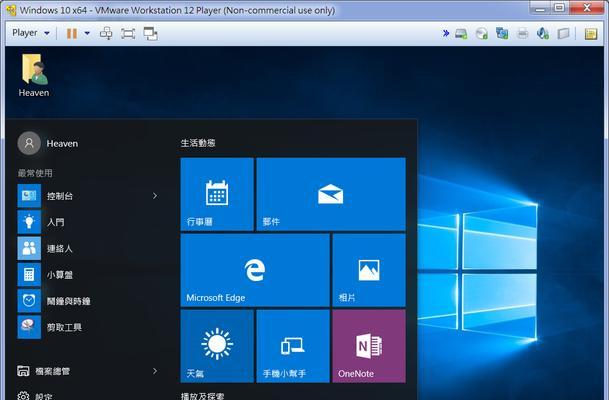Click the grayed removable device icon
609x400 pixels.
pos(563,34)
